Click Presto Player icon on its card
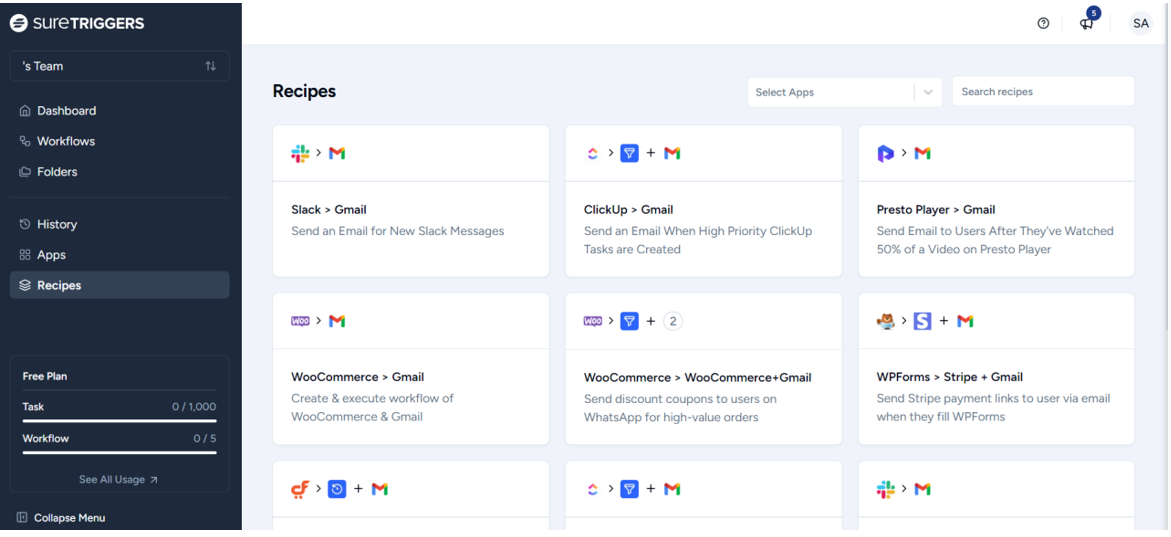Image resolution: width=1171 pixels, height=537 pixels. pyautogui.click(x=886, y=153)
